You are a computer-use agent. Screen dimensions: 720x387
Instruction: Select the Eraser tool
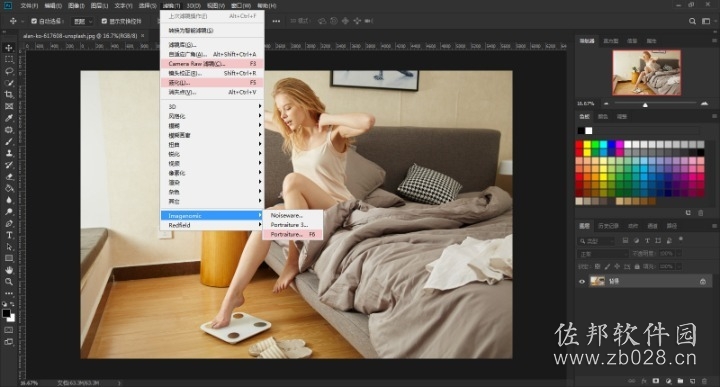pos(9,177)
